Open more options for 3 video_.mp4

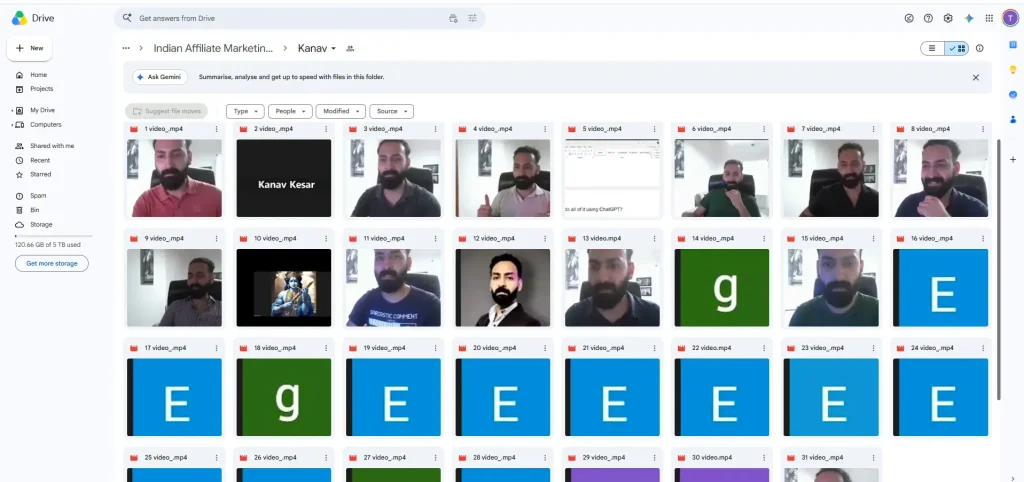[436, 129]
